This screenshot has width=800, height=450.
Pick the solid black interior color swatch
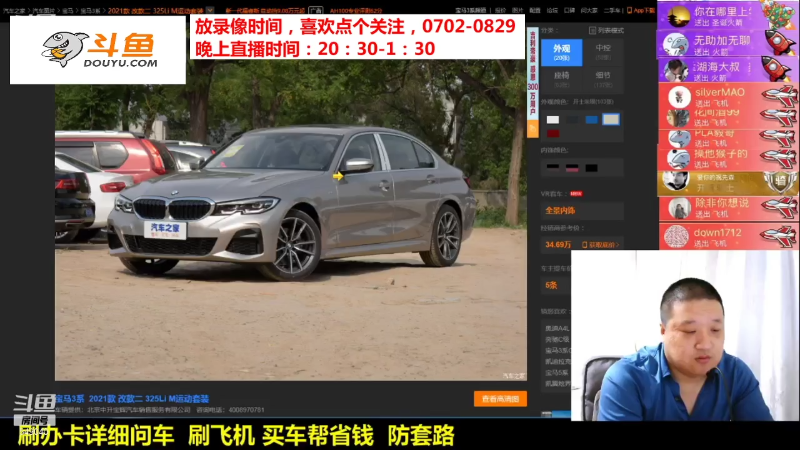pos(591,167)
